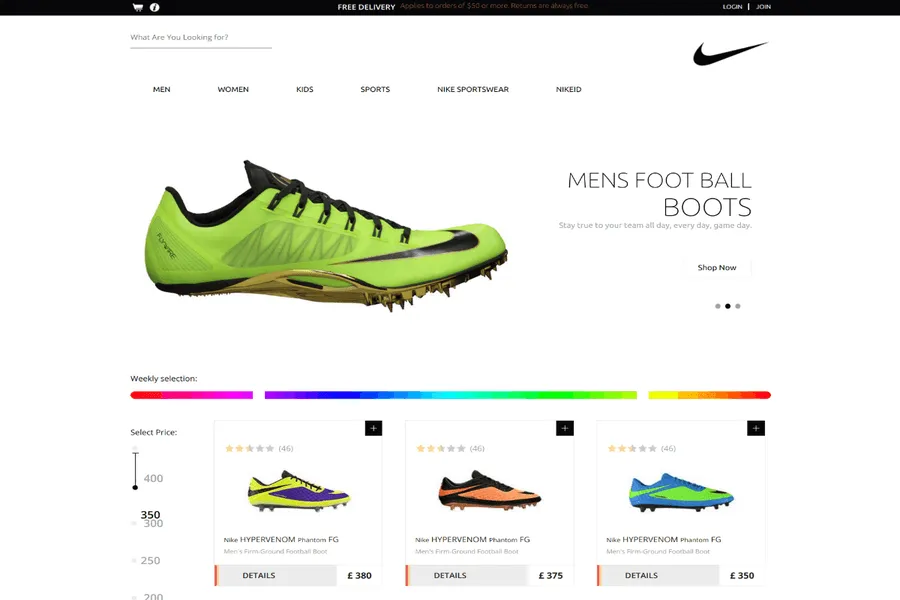Open the WOMEN menu
900x600 pixels.
coord(233,90)
